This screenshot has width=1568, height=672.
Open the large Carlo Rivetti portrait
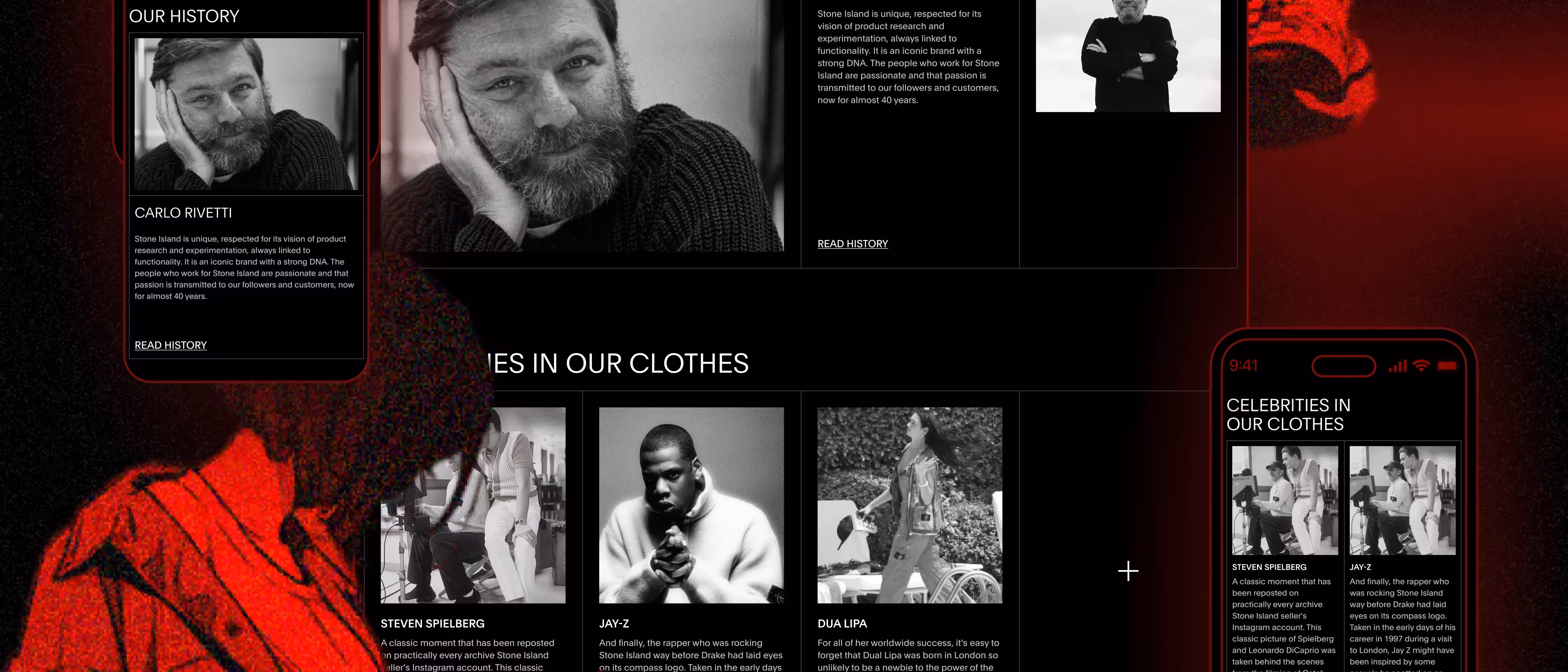(x=582, y=125)
